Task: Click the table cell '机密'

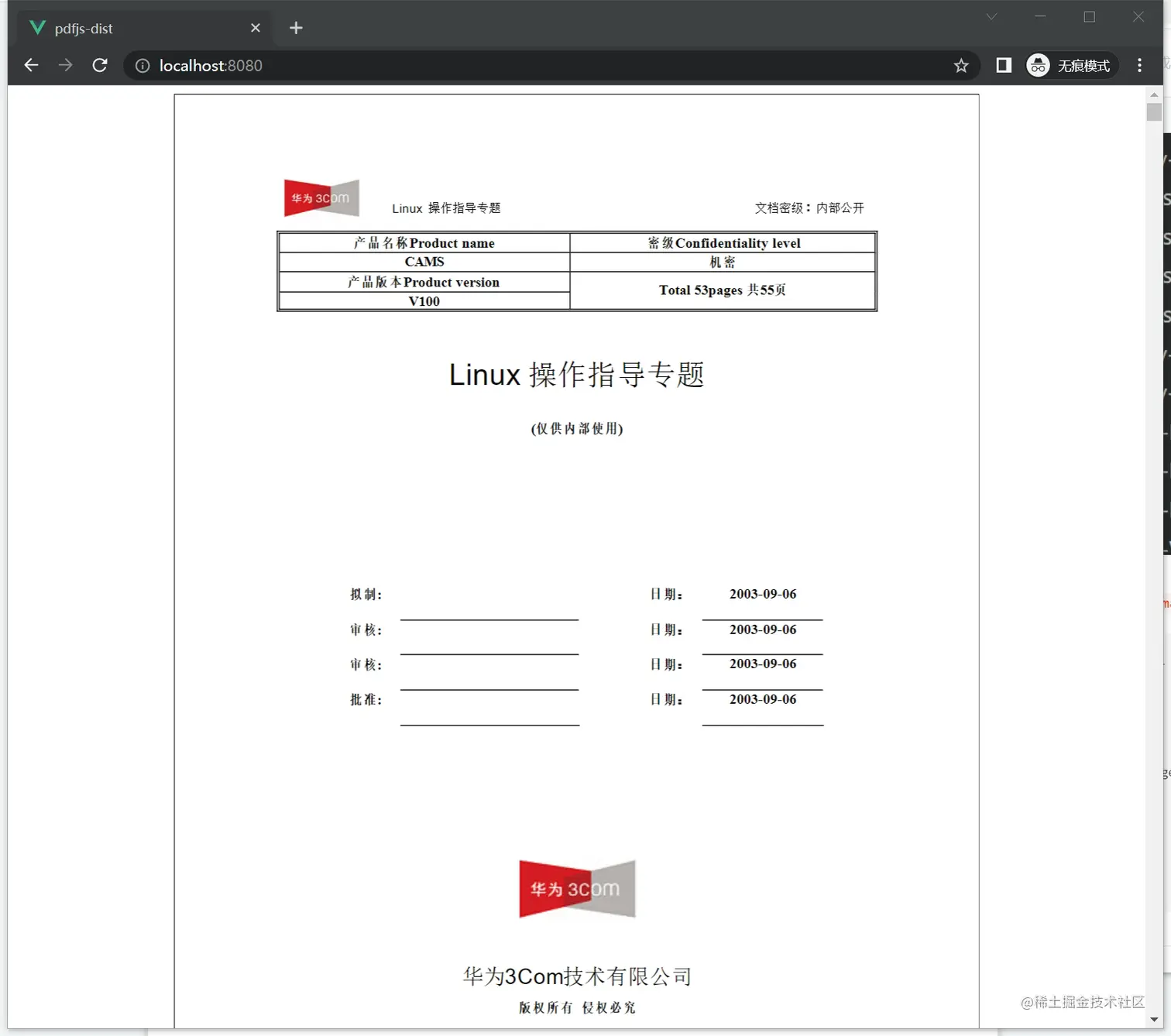Action: pyautogui.click(x=723, y=262)
